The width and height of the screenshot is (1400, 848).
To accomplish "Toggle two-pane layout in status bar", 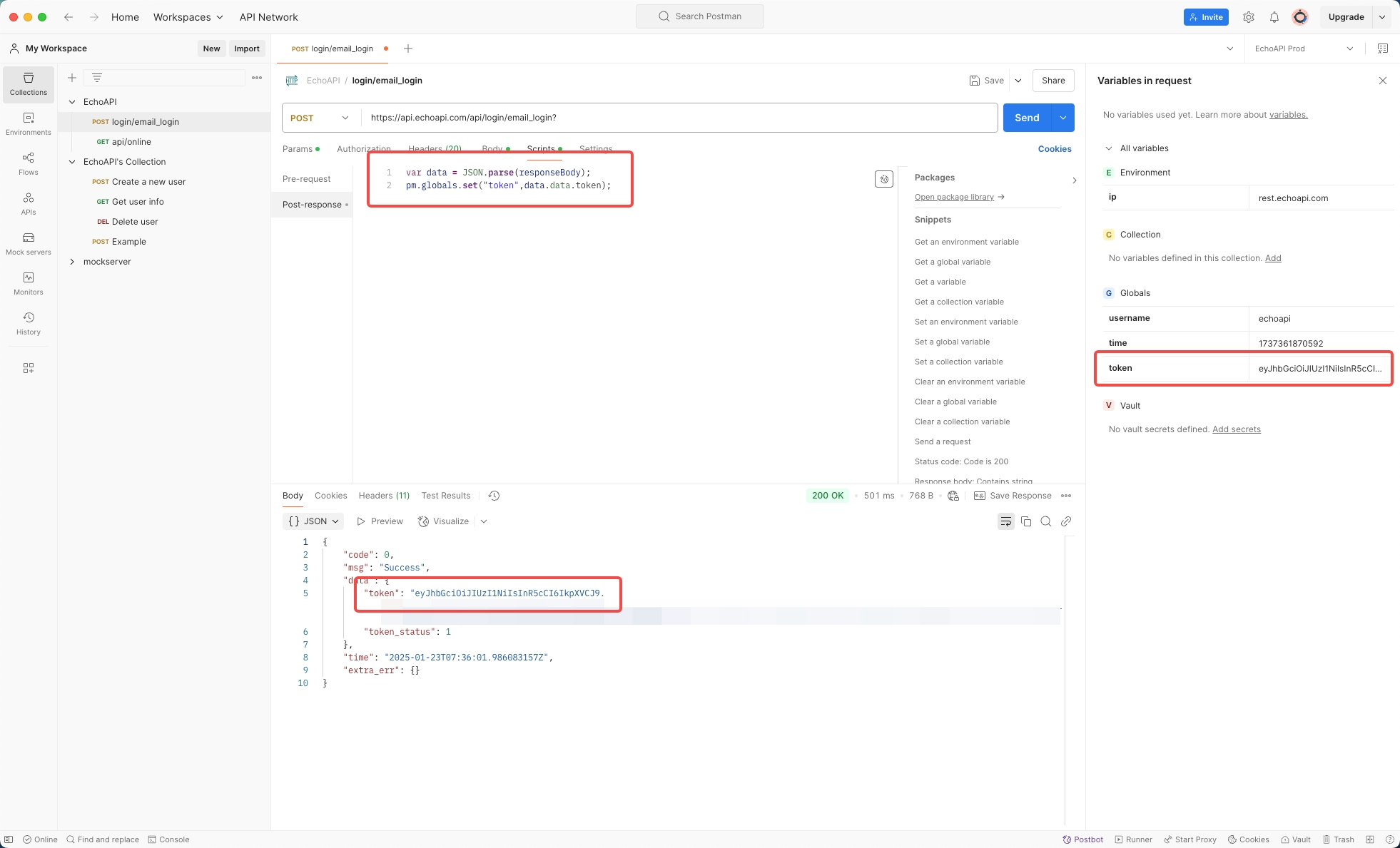I will click(x=1370, y=839).
